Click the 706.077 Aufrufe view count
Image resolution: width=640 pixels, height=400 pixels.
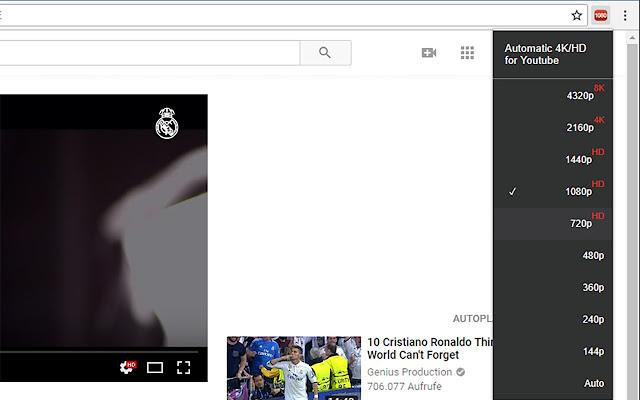pyautogui.click(x=404, y=386)
